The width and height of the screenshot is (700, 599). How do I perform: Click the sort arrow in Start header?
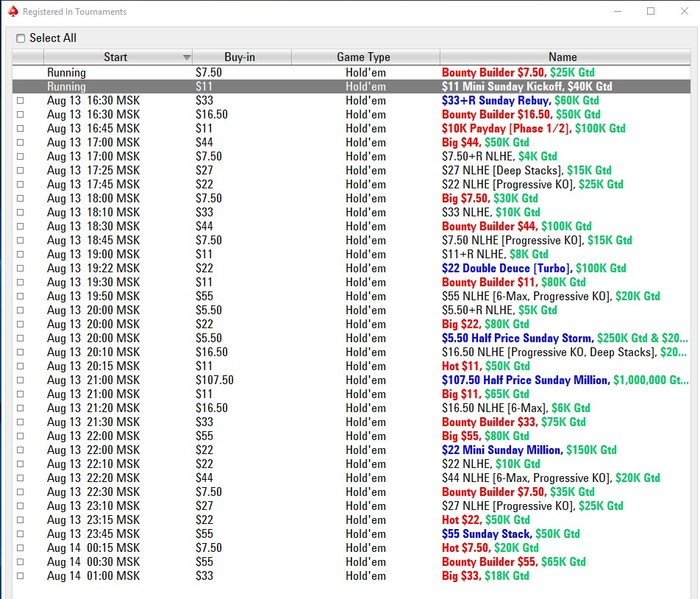point(187,57)
